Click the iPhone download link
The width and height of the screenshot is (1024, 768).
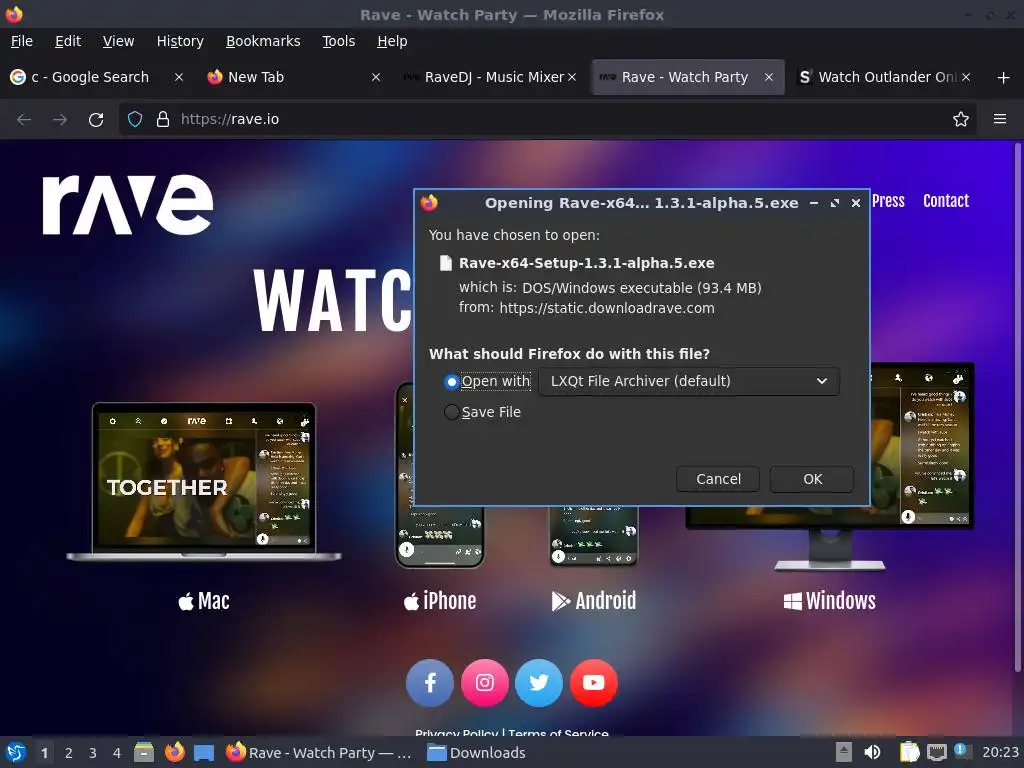pos(440,601)
